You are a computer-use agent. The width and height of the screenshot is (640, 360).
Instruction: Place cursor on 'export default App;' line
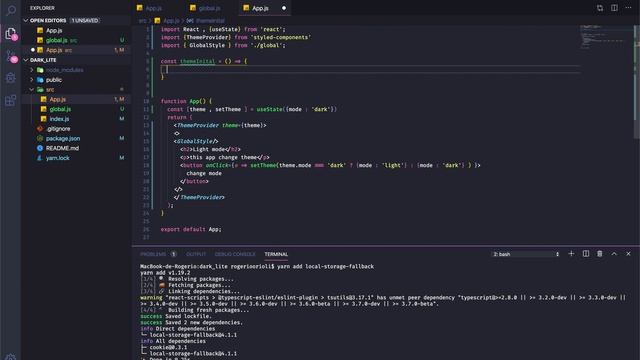[x=191, y=229]
